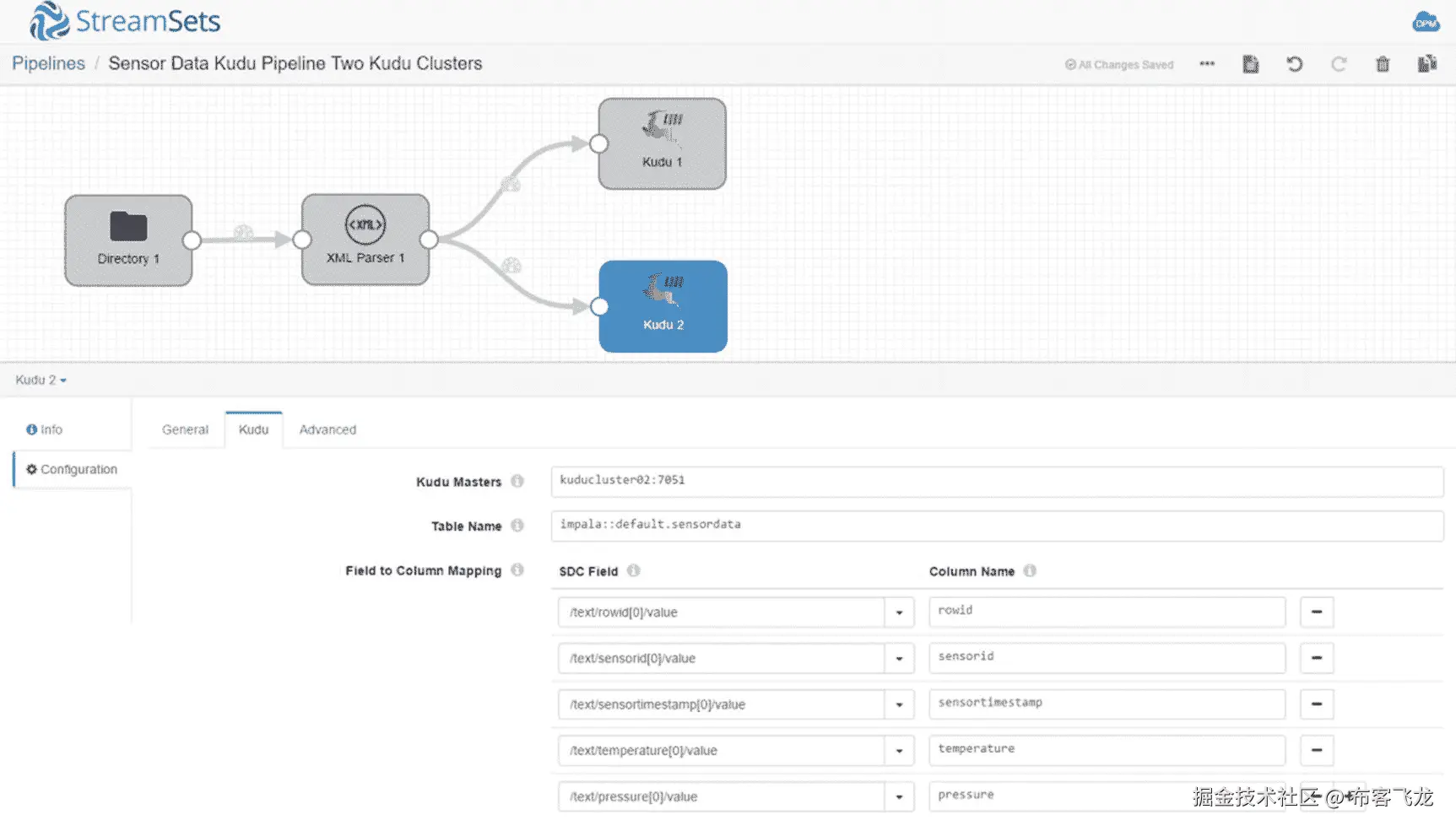Remove the sensortimestamp mapping row
Viewport: 1456px width, 831px height.
click(1317, 704)
